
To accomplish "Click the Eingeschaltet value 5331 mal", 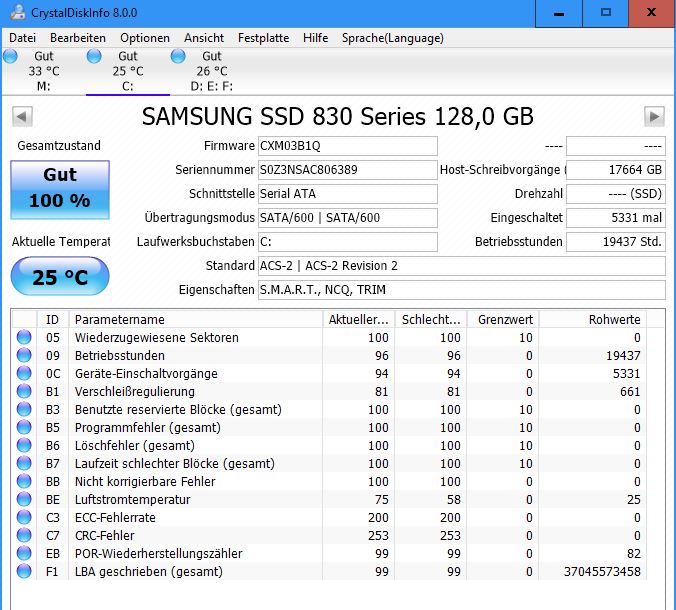I will point(616,218).
